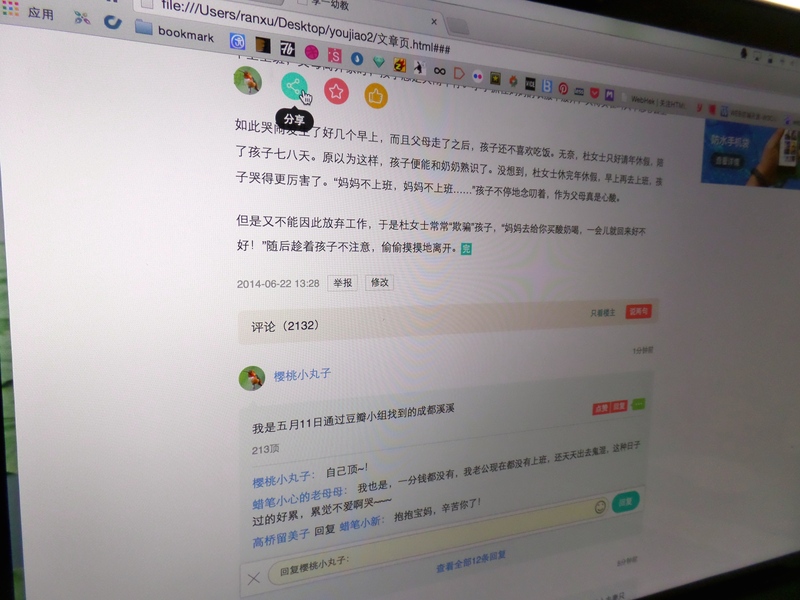Click the green speech bubble icon on comment

click(638, 405)
